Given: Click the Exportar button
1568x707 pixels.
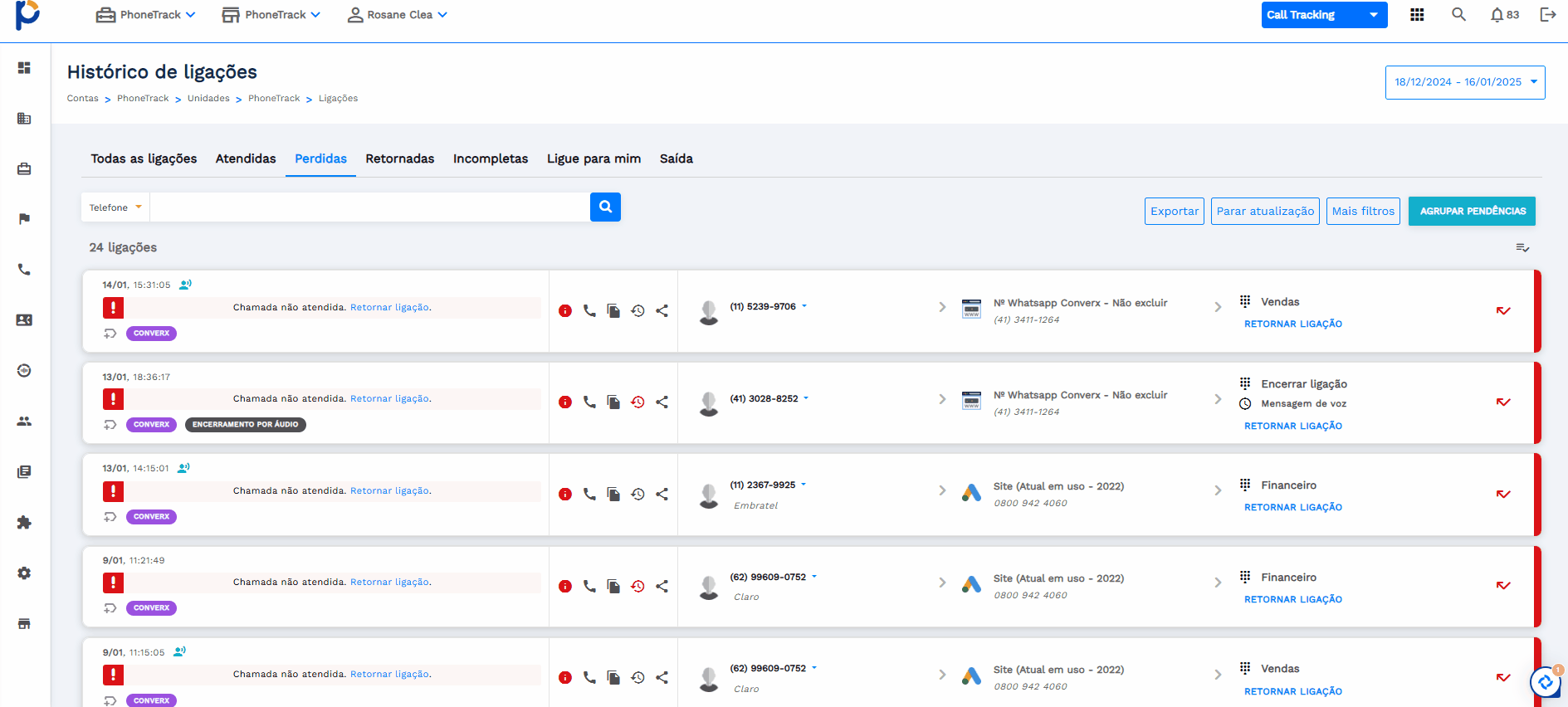Looking at the screenshot, I should coord(1175,211).
